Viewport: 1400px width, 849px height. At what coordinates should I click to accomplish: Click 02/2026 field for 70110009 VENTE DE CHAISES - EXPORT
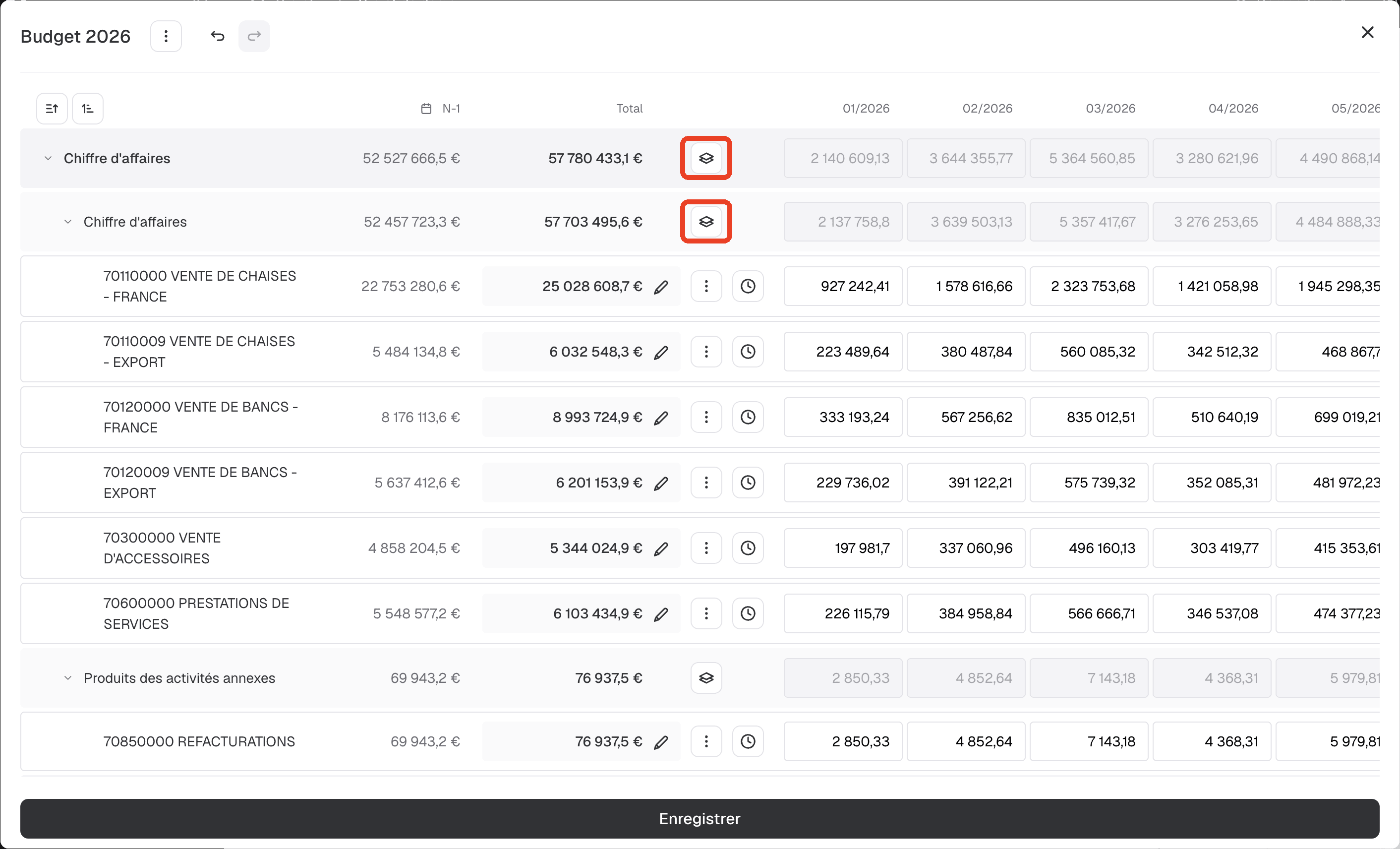click(966, 352)
